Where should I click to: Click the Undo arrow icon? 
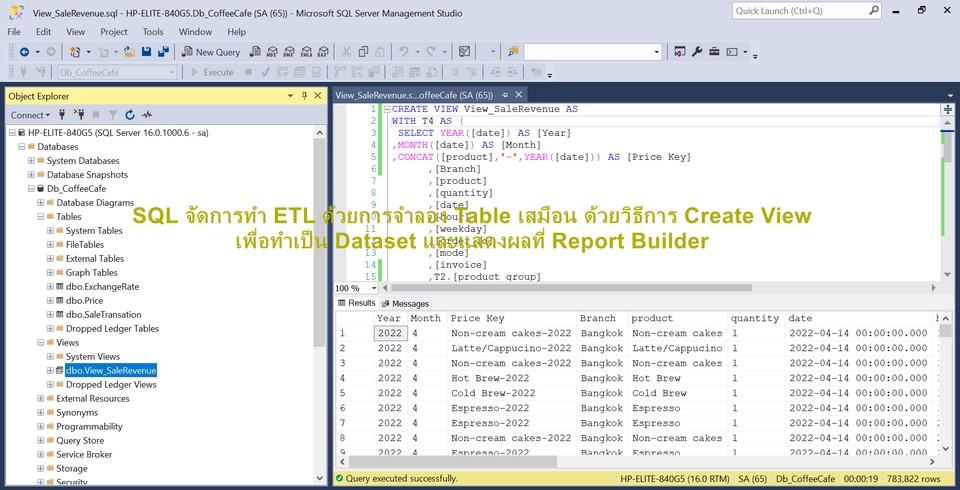[x=403, y=52]
